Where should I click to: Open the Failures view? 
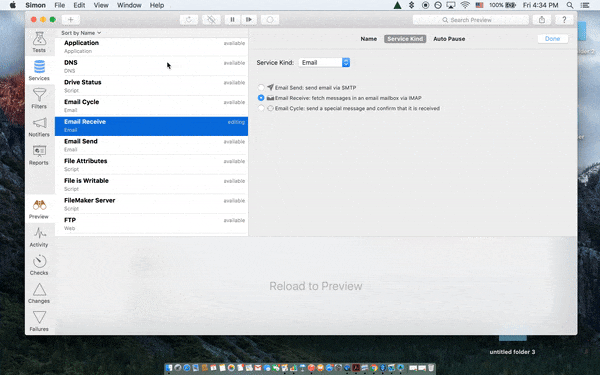coord(39,321)
